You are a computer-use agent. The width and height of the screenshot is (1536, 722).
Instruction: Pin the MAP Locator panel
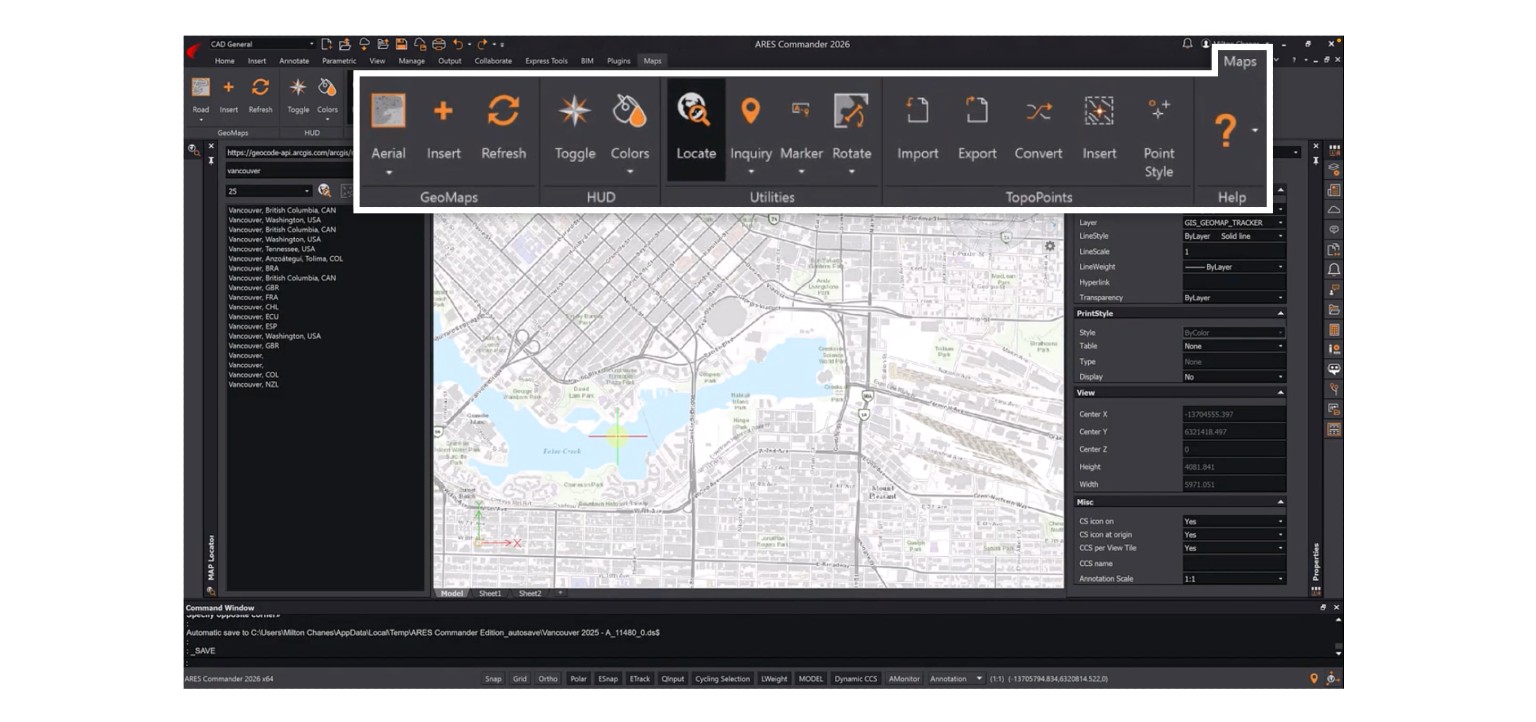pos(211,160)
